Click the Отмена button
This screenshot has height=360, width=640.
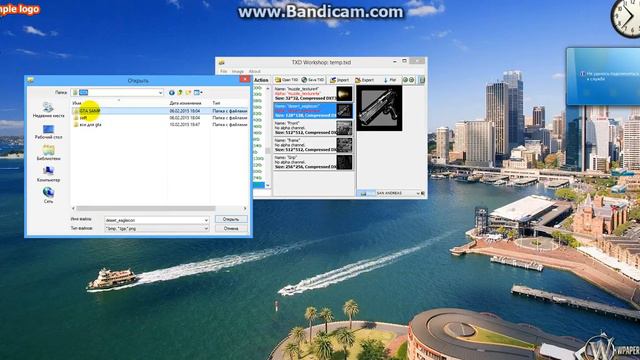coord(231,229)
